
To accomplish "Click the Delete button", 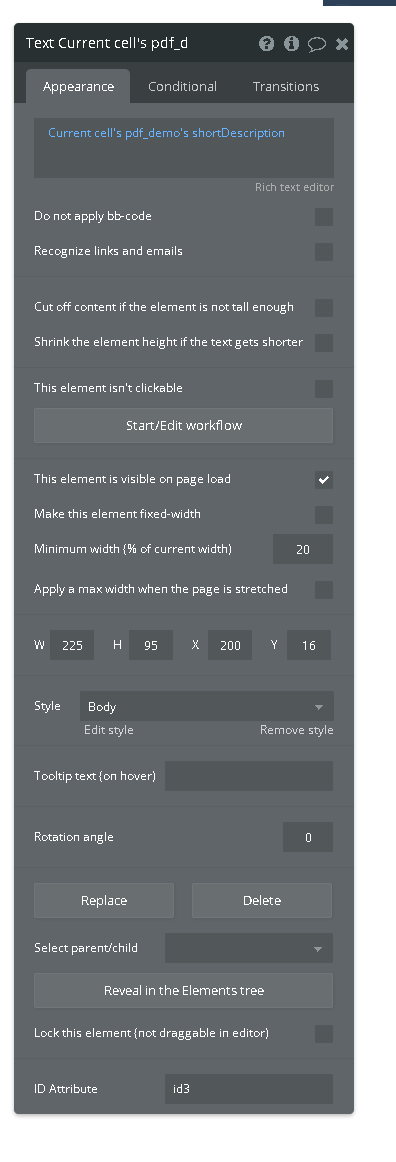I will [262, 900].
